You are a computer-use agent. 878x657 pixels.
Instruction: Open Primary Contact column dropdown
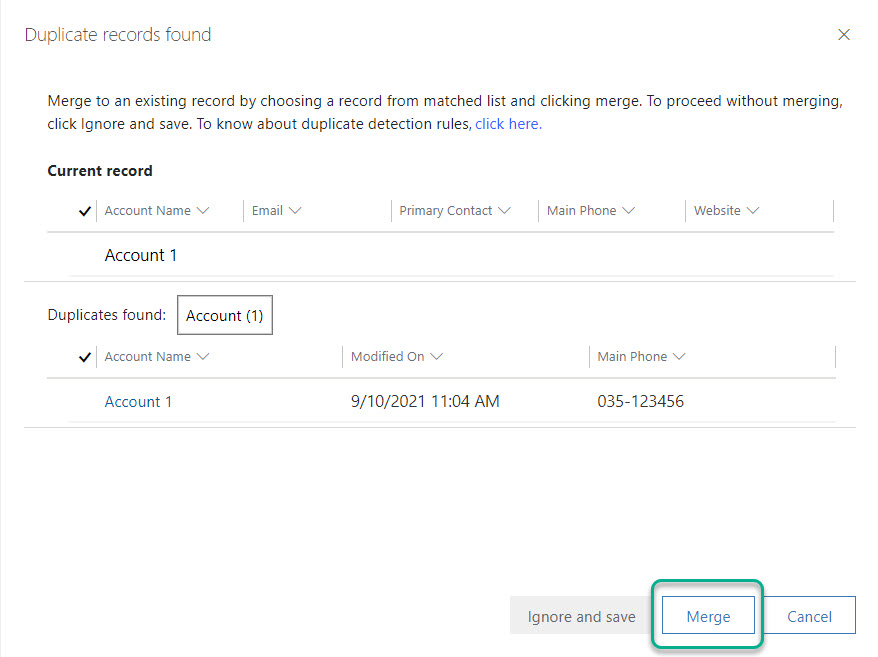(455, 211)
